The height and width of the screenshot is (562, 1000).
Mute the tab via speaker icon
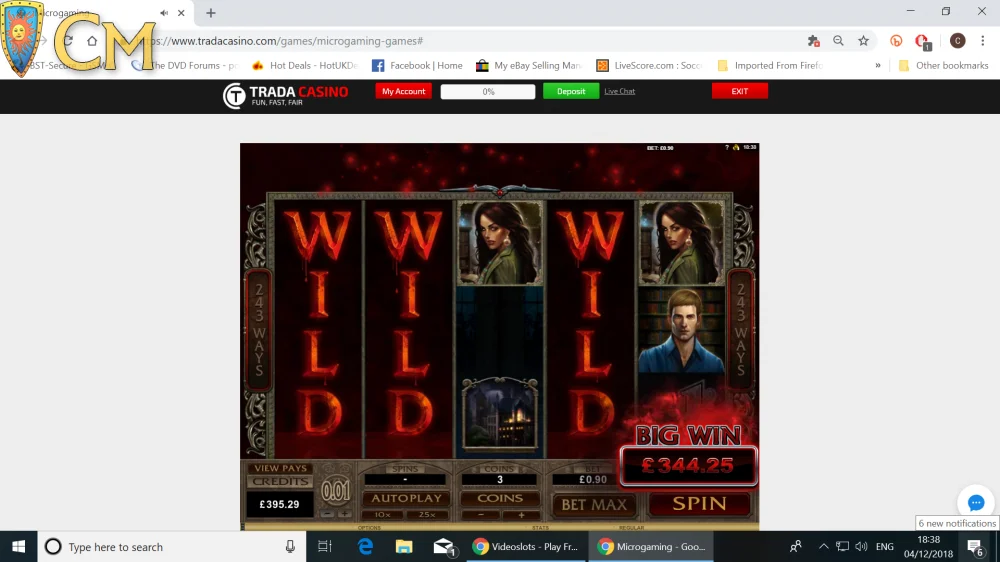pos(164,13)
